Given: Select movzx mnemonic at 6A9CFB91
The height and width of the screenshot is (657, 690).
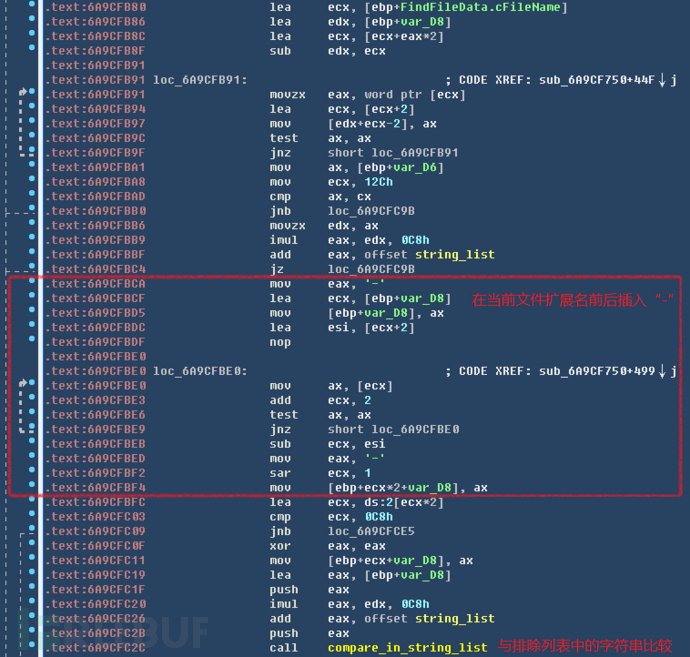Looking at the screenshot, I should point(287,95).
